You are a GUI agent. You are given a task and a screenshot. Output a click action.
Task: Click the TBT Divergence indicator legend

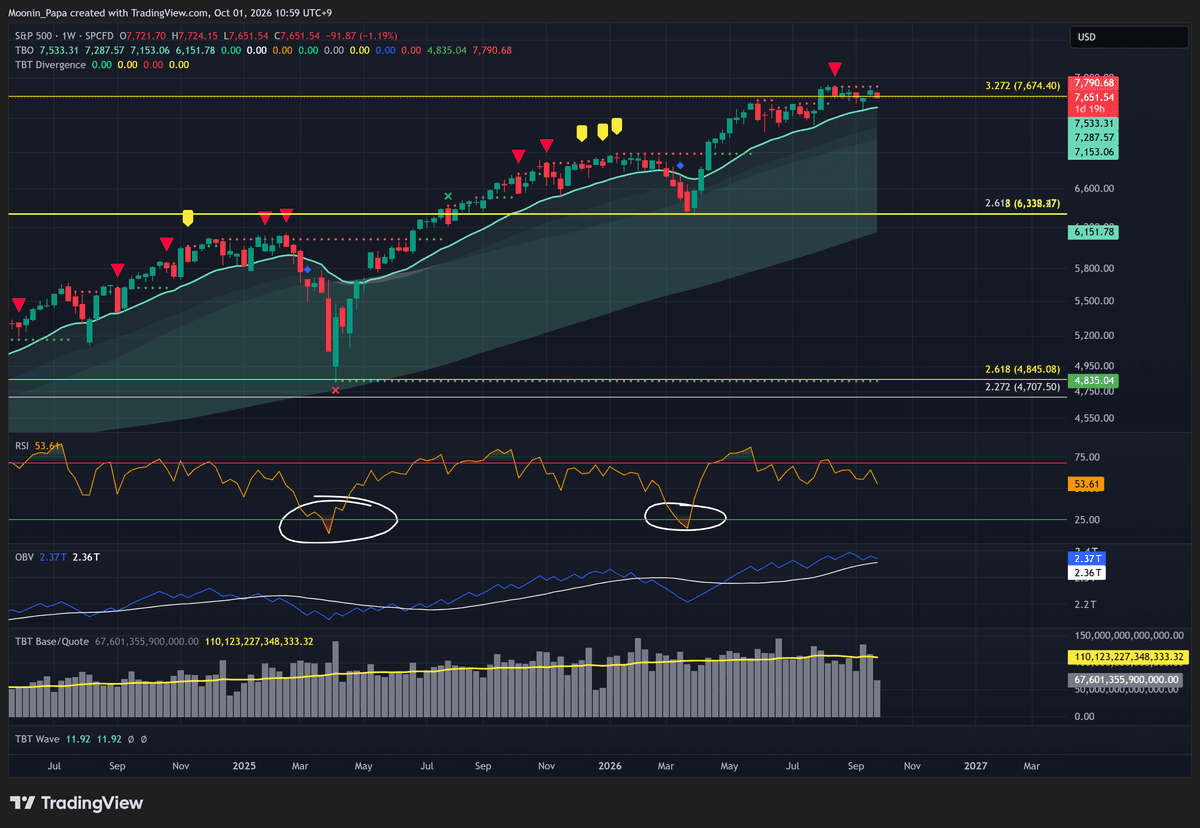(x=49, y=65)
